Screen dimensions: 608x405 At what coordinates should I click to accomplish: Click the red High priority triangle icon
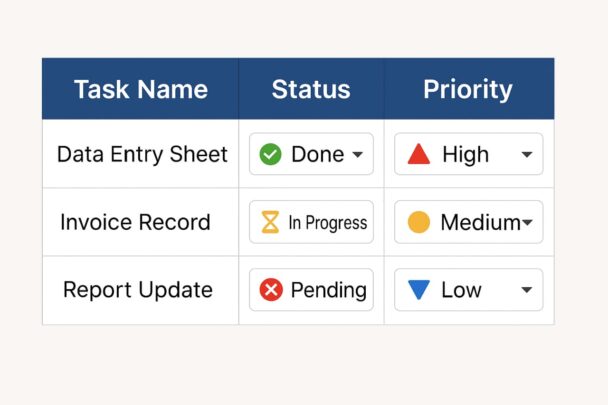419,154
